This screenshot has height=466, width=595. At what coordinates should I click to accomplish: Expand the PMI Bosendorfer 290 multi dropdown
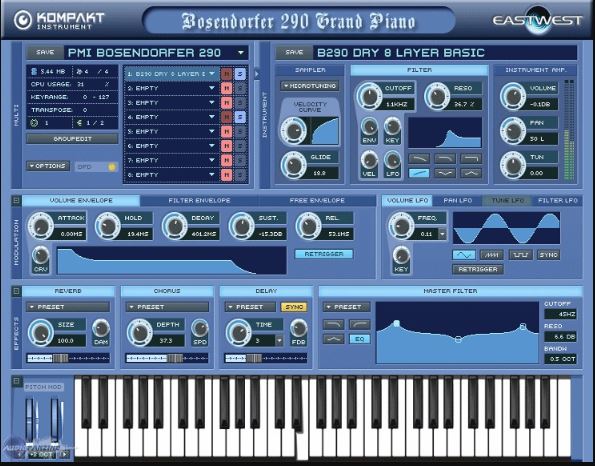click(x=241, y=52)
